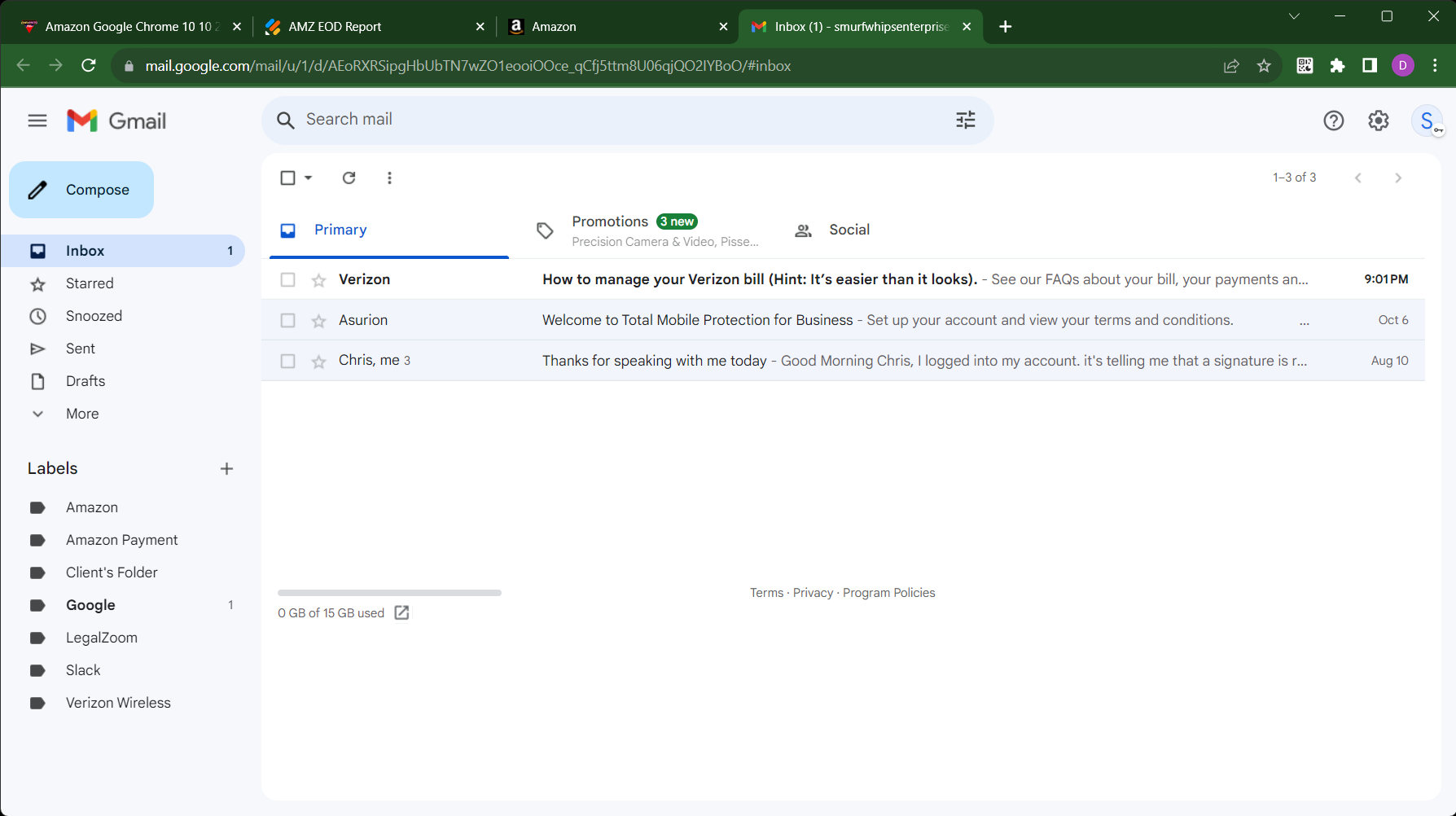
Task: Switch to AMZ EOD Report browser tab
Action: pos(375,27)
